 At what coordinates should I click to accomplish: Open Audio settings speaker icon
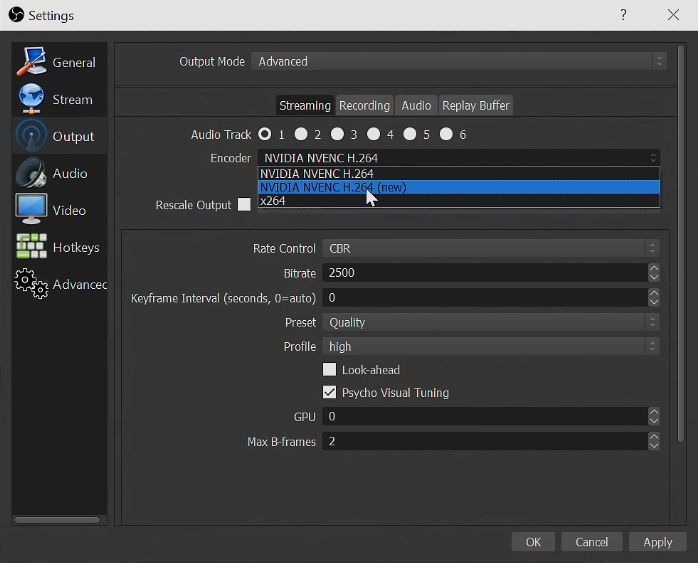coord(31,173)
